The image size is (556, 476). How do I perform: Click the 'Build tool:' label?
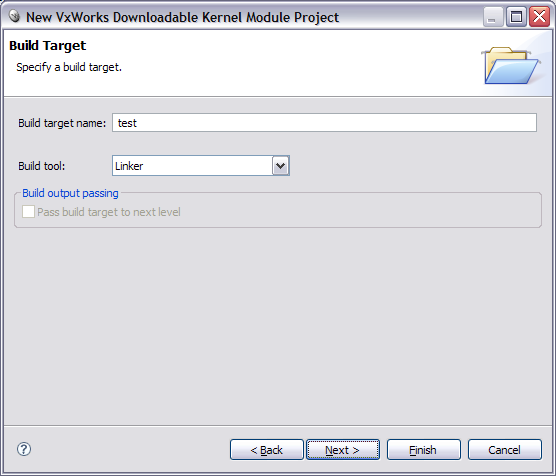coord(41,166)
